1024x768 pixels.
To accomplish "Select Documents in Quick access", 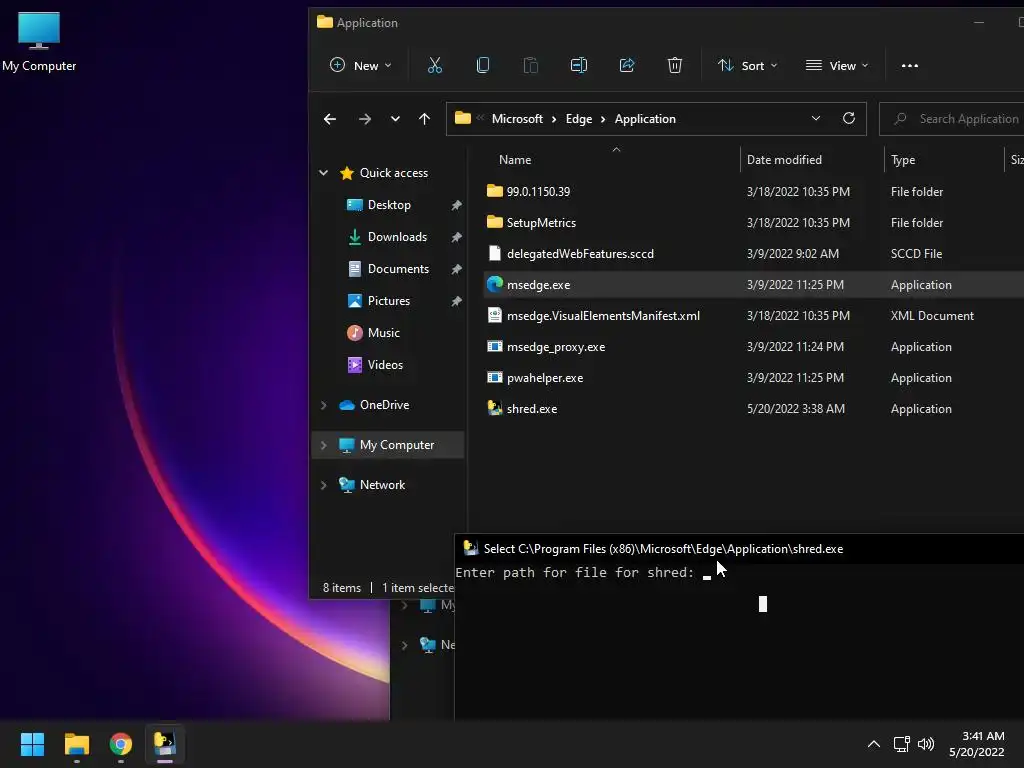I will [398, 269].
